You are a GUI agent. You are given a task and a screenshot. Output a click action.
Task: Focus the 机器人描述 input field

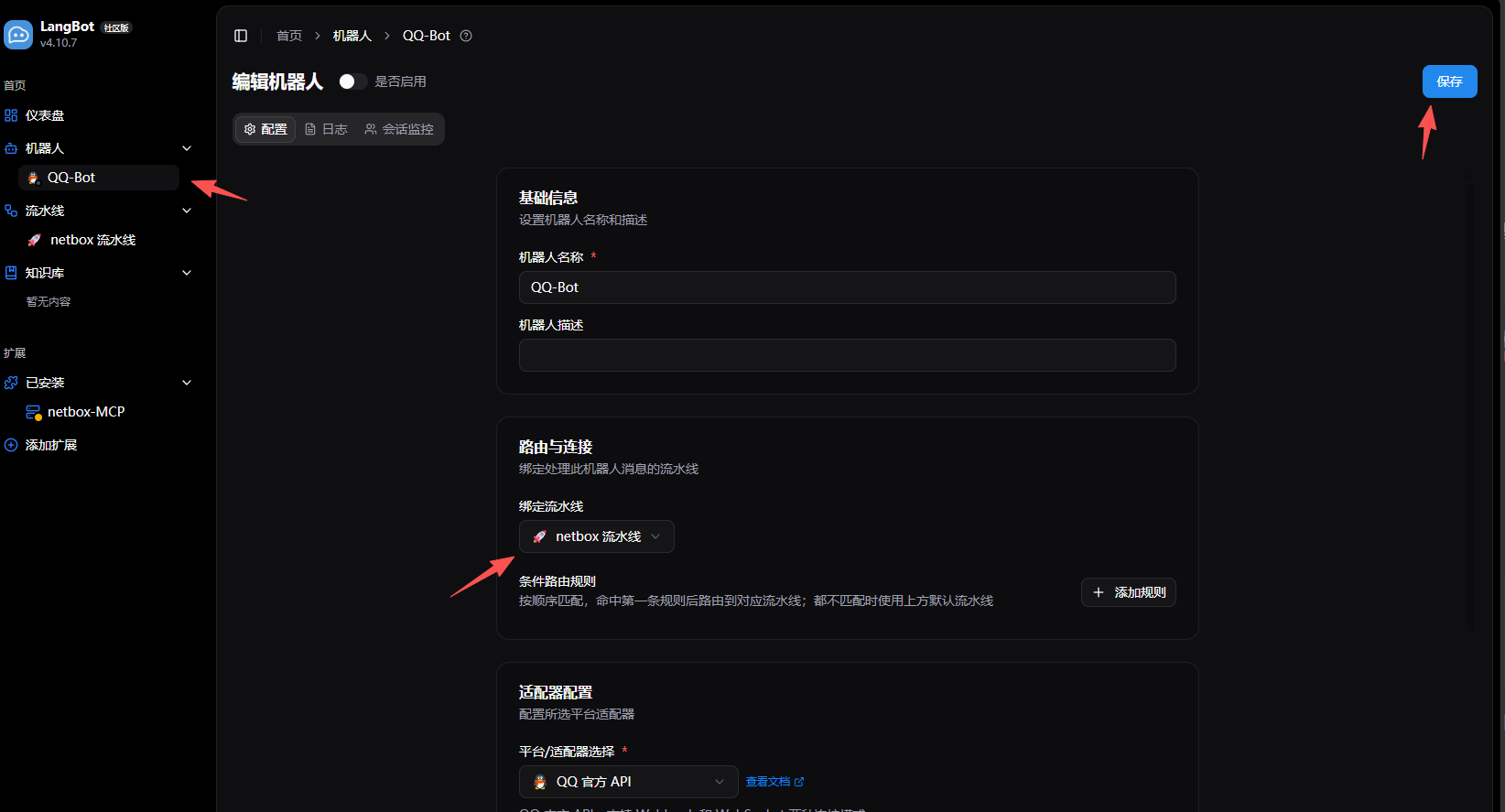click(x=848, y=355)
